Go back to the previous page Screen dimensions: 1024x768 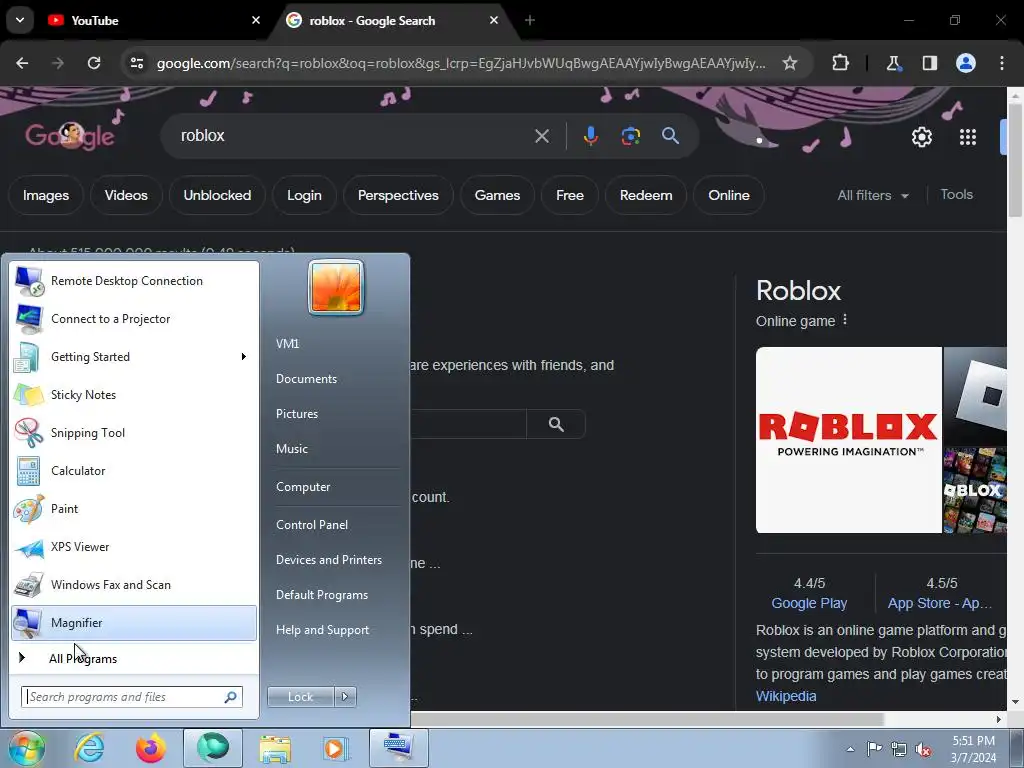(x=22, y=63)
